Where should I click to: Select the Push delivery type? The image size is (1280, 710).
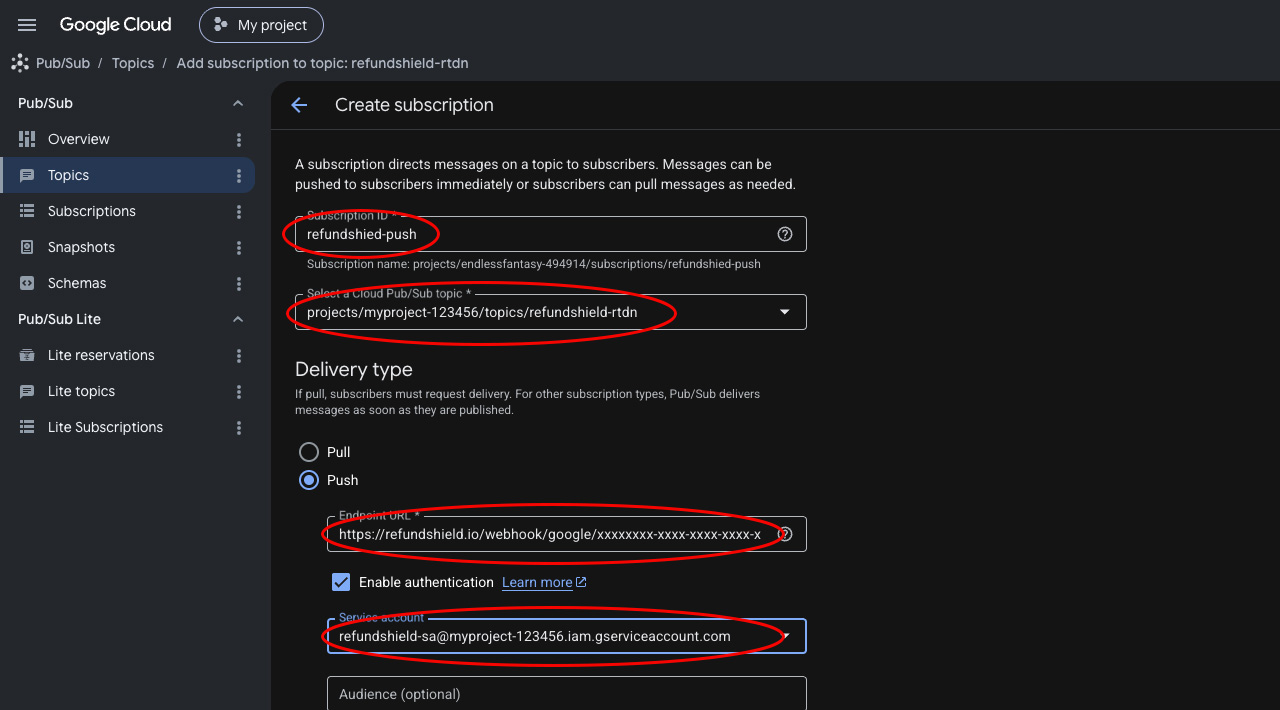click(310, 480)
